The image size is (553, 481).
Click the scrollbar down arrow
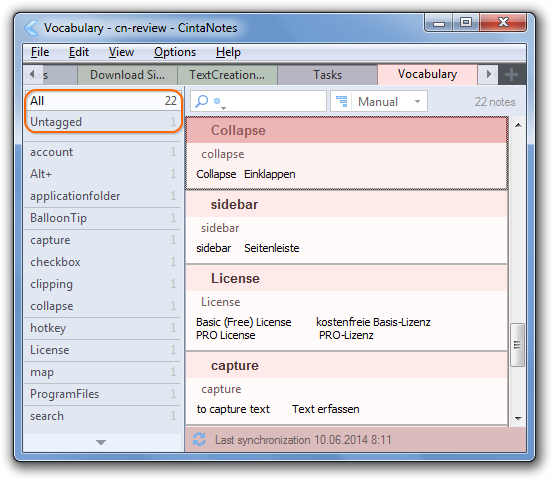[518, 419]
